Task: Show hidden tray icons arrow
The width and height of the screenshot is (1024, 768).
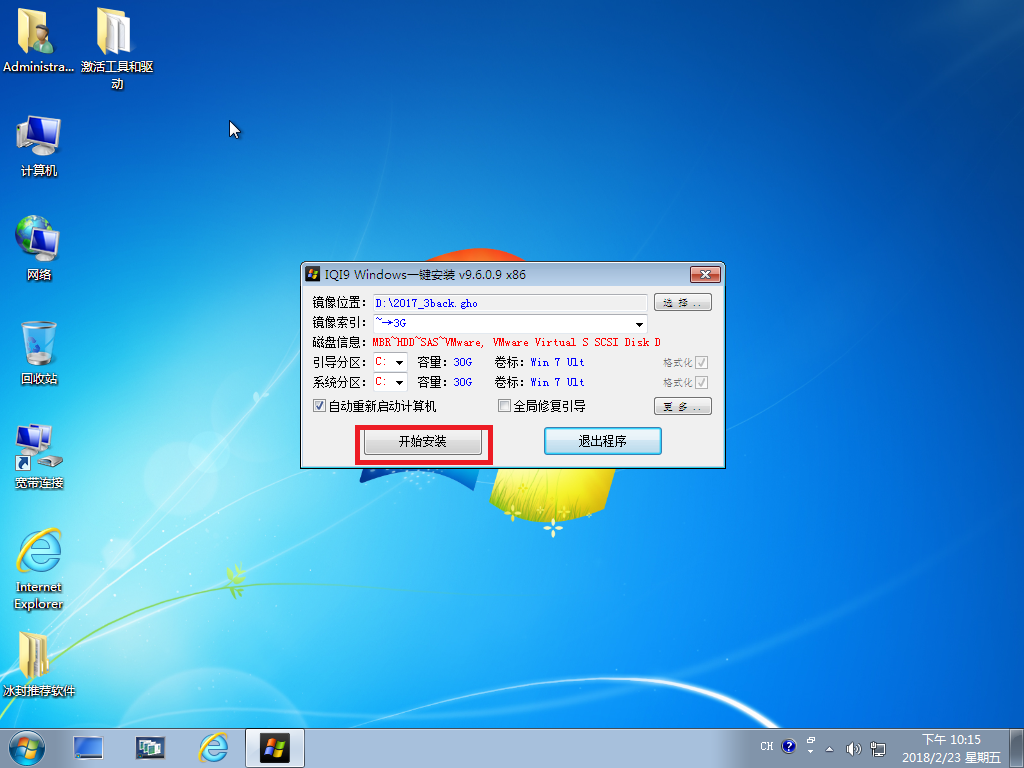Action: pos(829,749)
